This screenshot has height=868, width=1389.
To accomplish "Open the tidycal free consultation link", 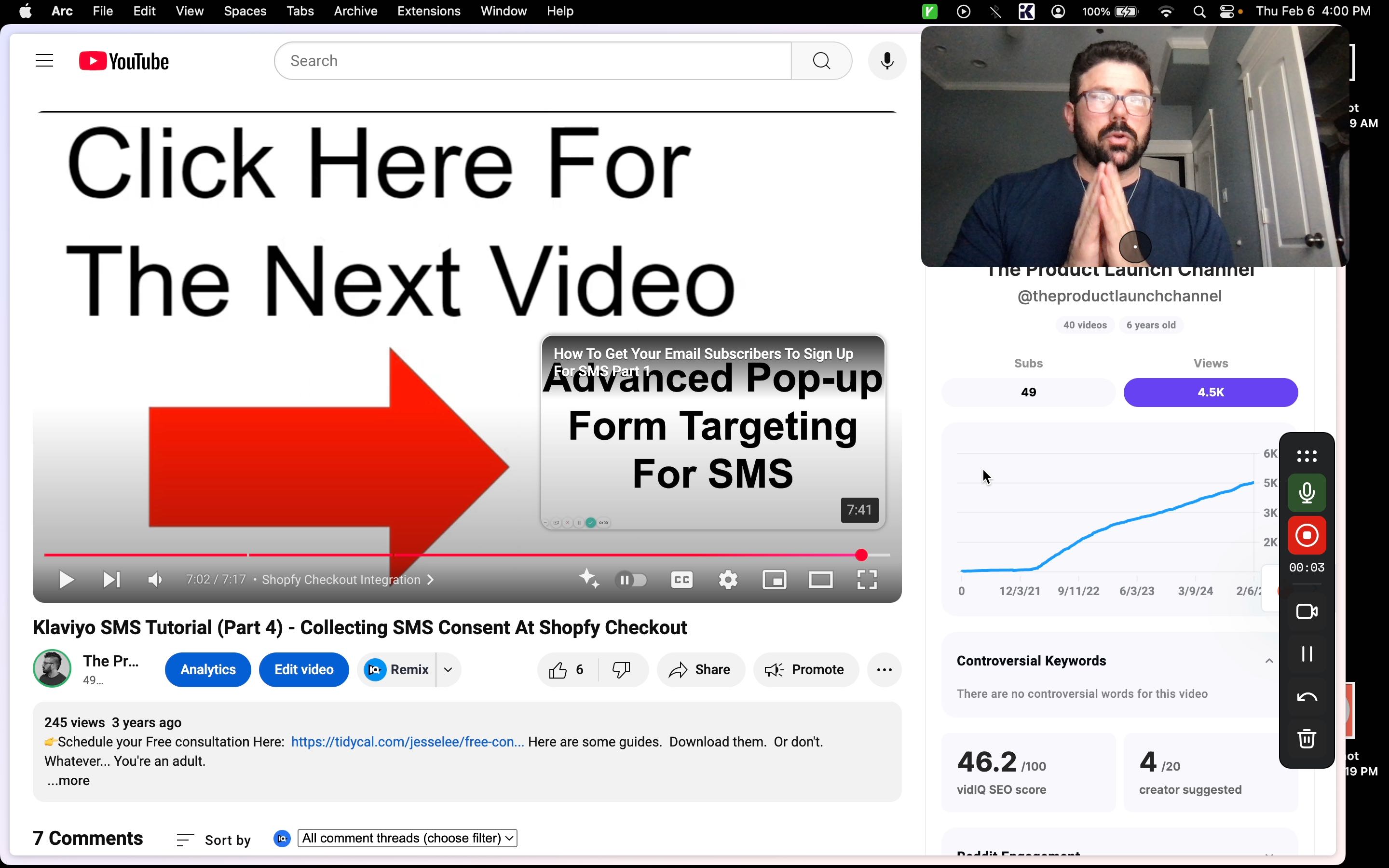I will tap(408, 742).
